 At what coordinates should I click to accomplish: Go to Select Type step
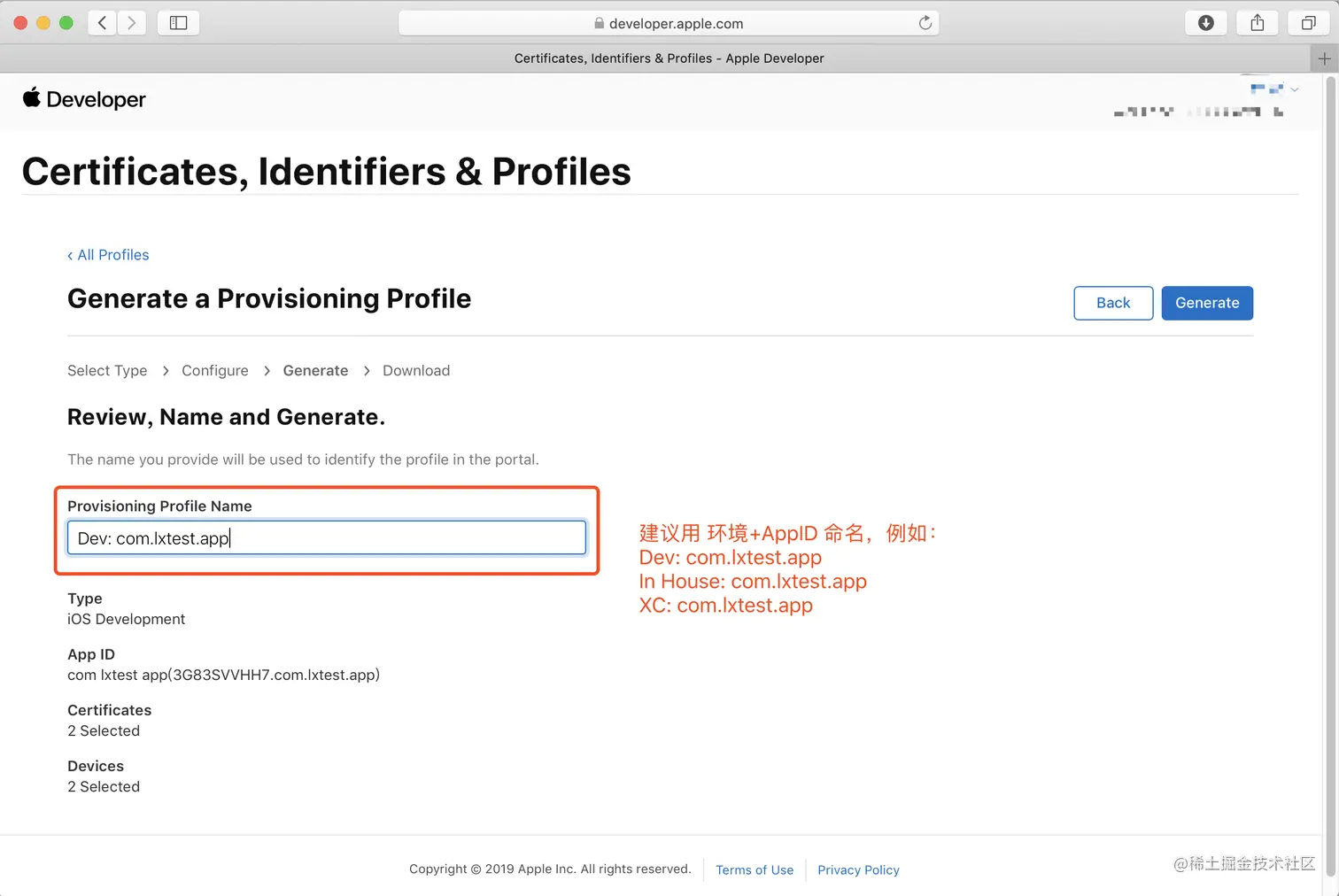click(x=107, y=371)
